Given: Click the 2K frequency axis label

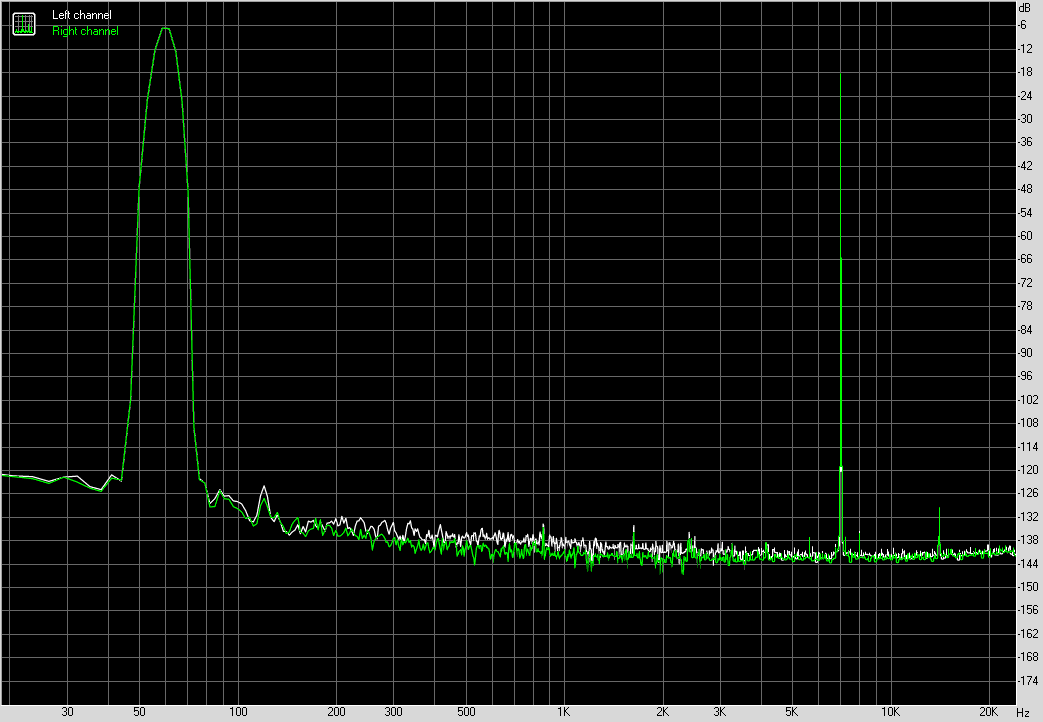Looking at the screenshot, I should (663, 712).
